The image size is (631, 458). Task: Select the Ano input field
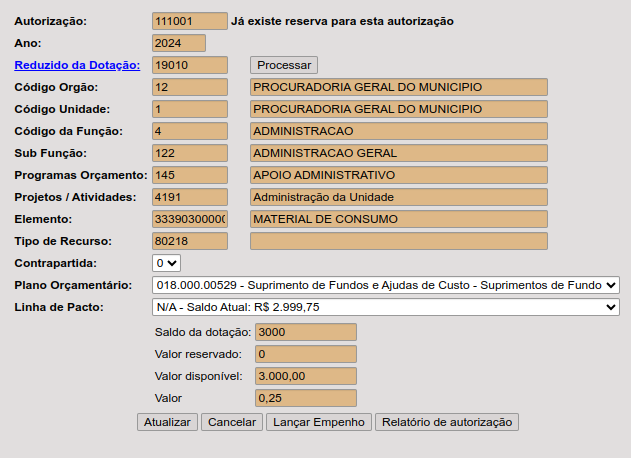(179, 43)
